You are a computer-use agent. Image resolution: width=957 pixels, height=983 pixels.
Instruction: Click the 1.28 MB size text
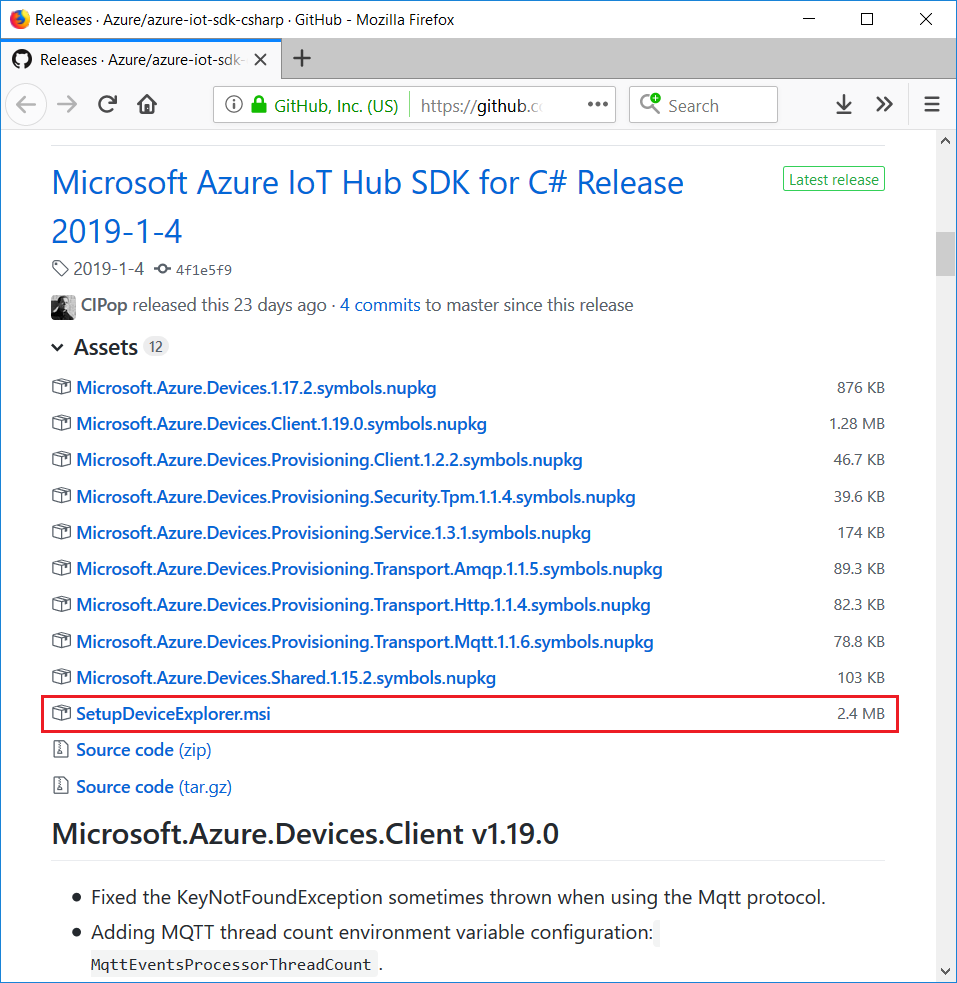pos(857,424)
